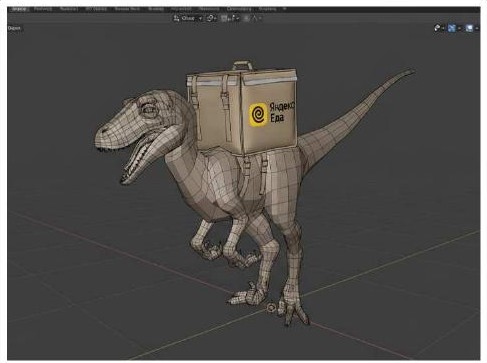Toggle viewport gizmos button
487x363 pixels.
pos(451,28)
